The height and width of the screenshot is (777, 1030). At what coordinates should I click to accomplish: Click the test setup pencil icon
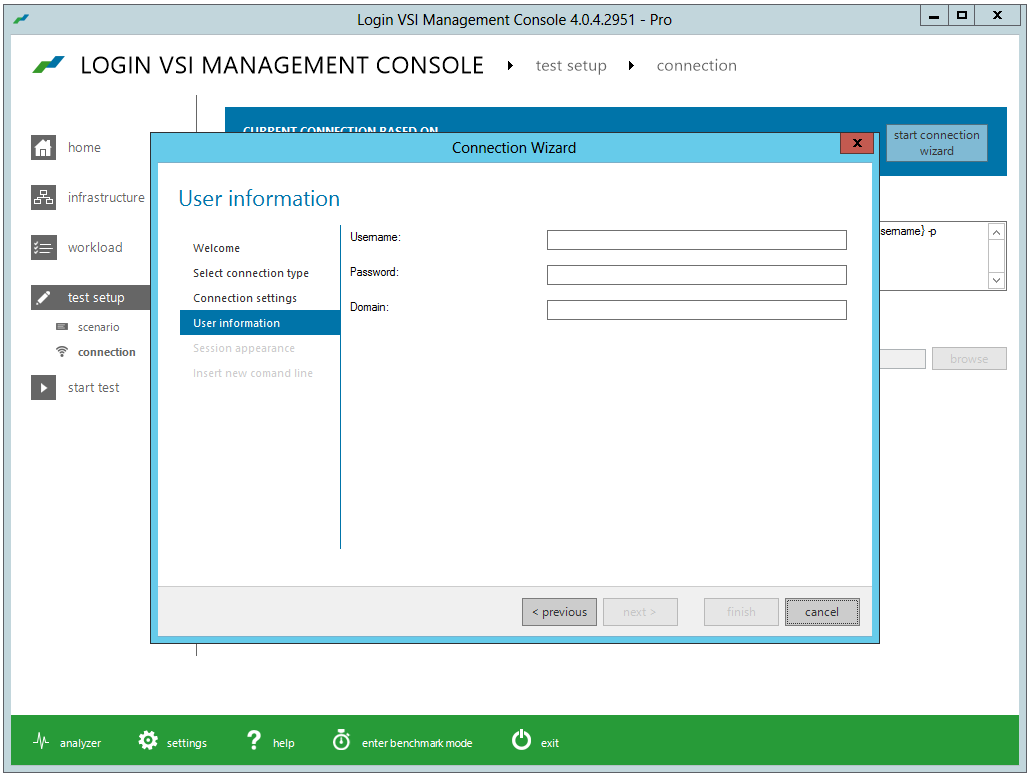click(x=43, y=298)
